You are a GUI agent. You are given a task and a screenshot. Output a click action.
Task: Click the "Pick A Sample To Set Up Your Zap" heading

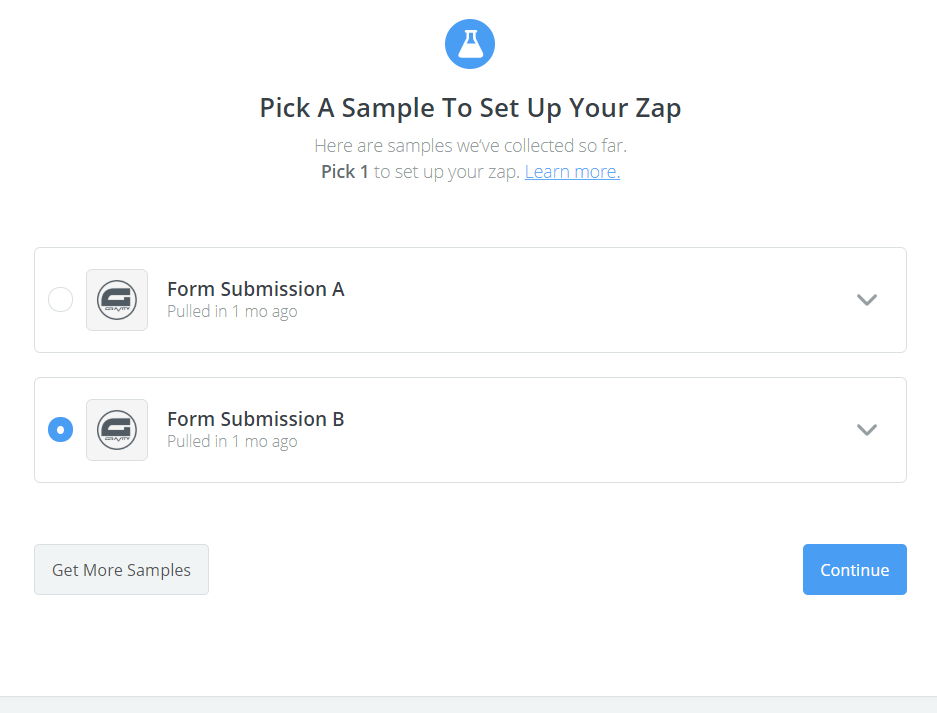click(x=470, y=108)
